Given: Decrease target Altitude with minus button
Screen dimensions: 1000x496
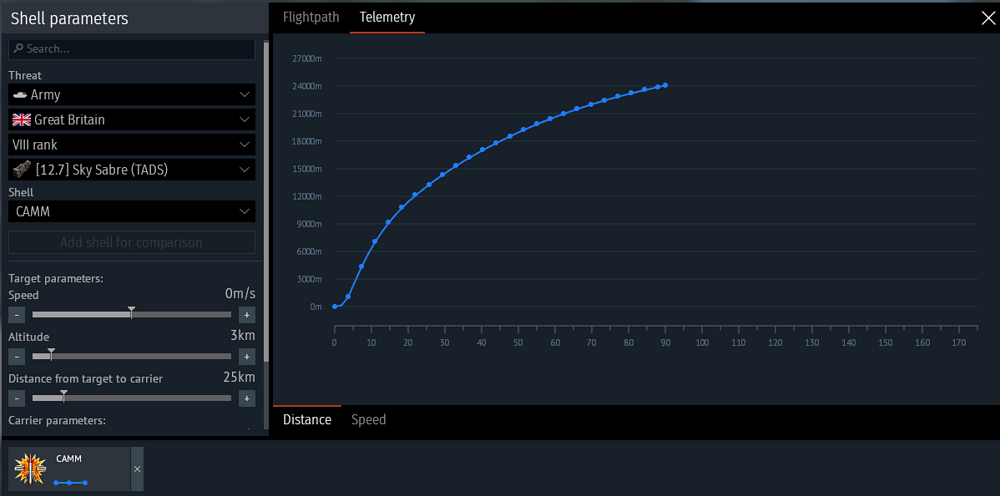Looking at the screenshot, I should coord(17,356).
